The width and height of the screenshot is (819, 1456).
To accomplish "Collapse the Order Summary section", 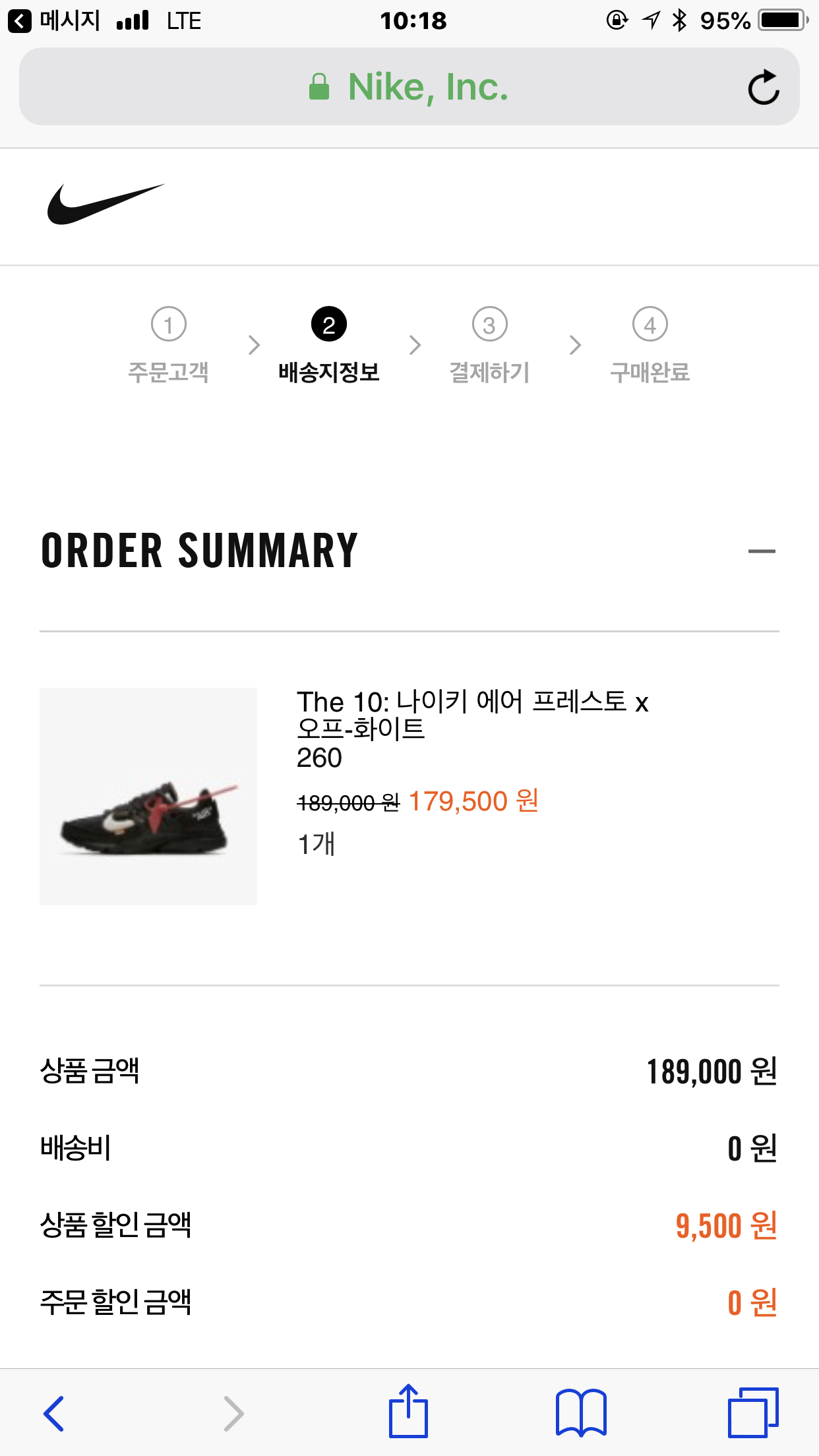I will pyautogui.click(x=761, y=551).
